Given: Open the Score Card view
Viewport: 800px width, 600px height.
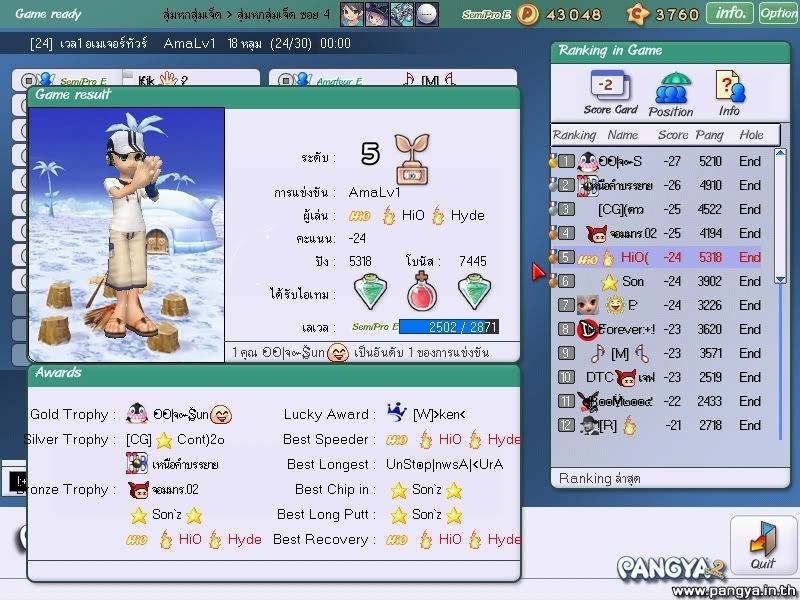Looking at the screenshot, I should click(x=610, y=93).
